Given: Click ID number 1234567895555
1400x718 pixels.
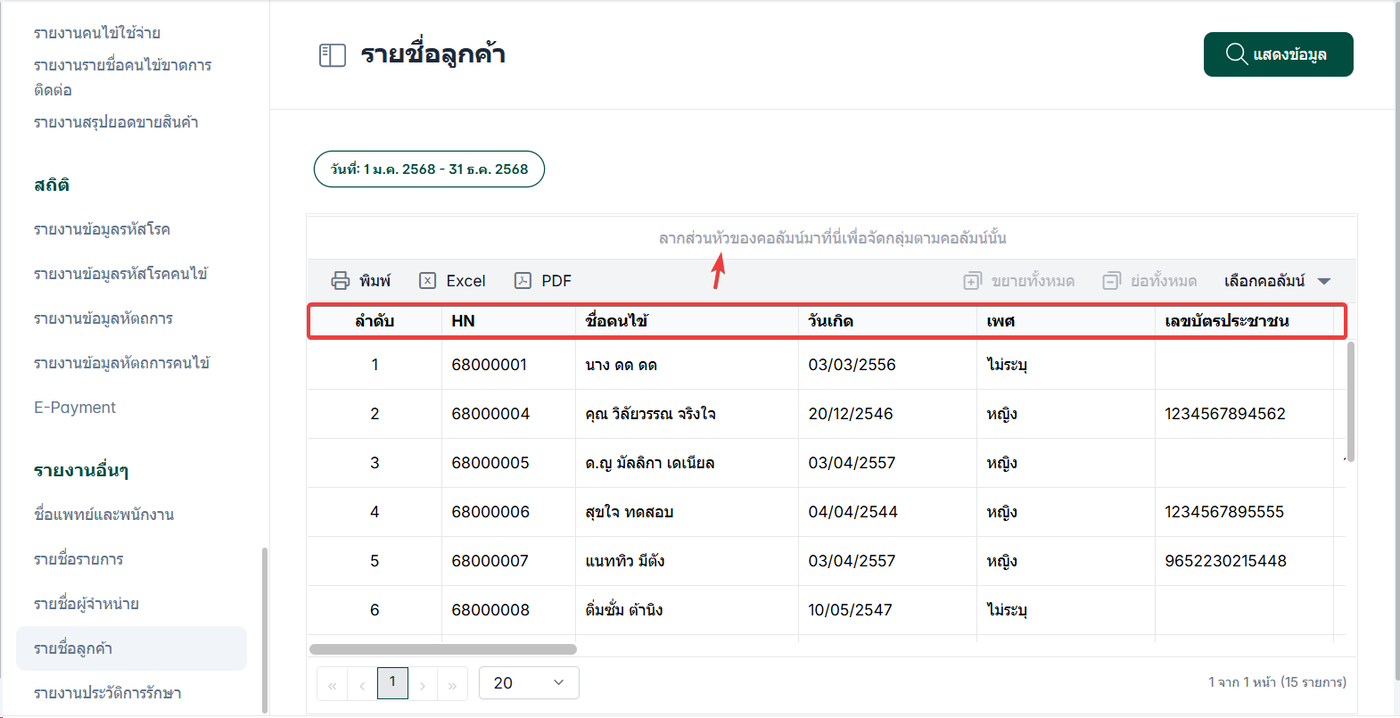Looking at the screenshot, I should click(1225, 512).
